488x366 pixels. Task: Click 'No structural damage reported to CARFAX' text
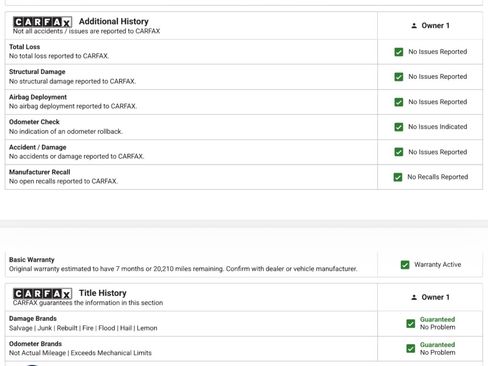click(72, 81)
